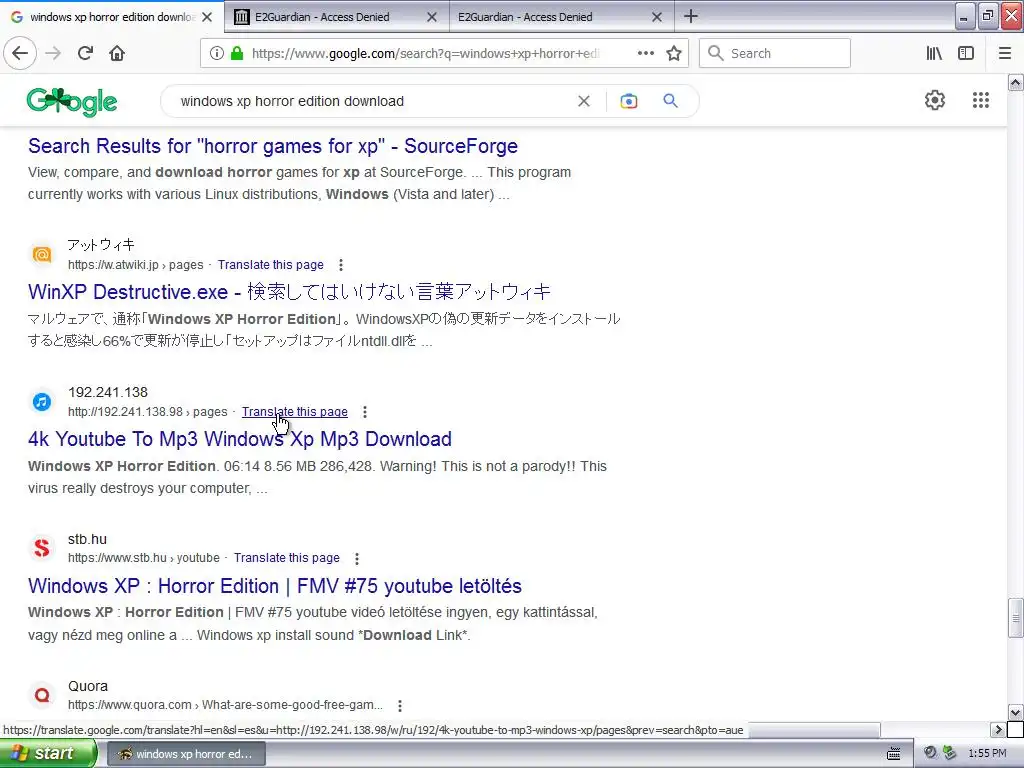The width and height of the screenshot is (1024, 768).
Task: Select the Firefox taskbar button
Action: coord(185,754)
